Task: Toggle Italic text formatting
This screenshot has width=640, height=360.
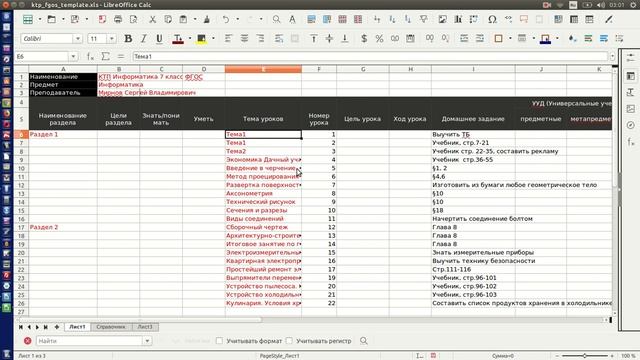Action: pyautogui.click(x=143, y=39)
